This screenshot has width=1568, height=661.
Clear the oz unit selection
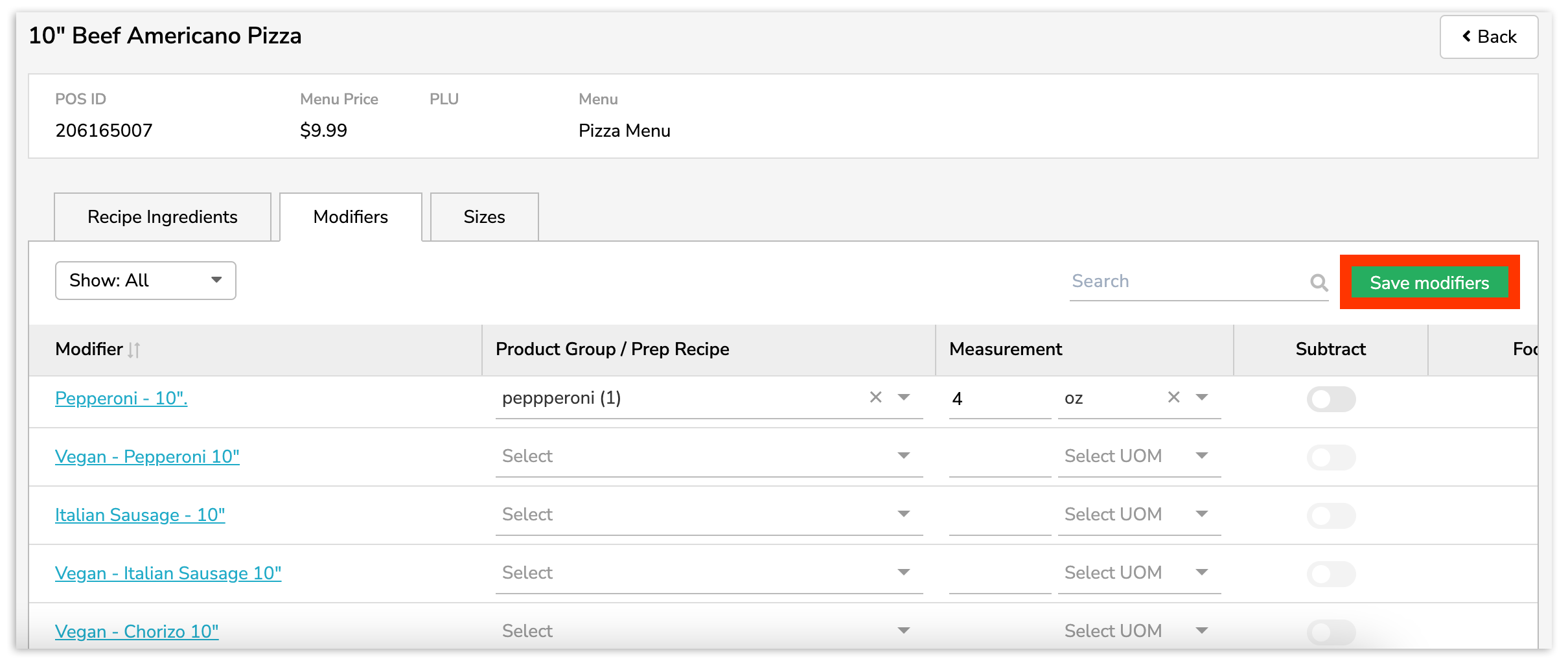[x=1173, y=397]
